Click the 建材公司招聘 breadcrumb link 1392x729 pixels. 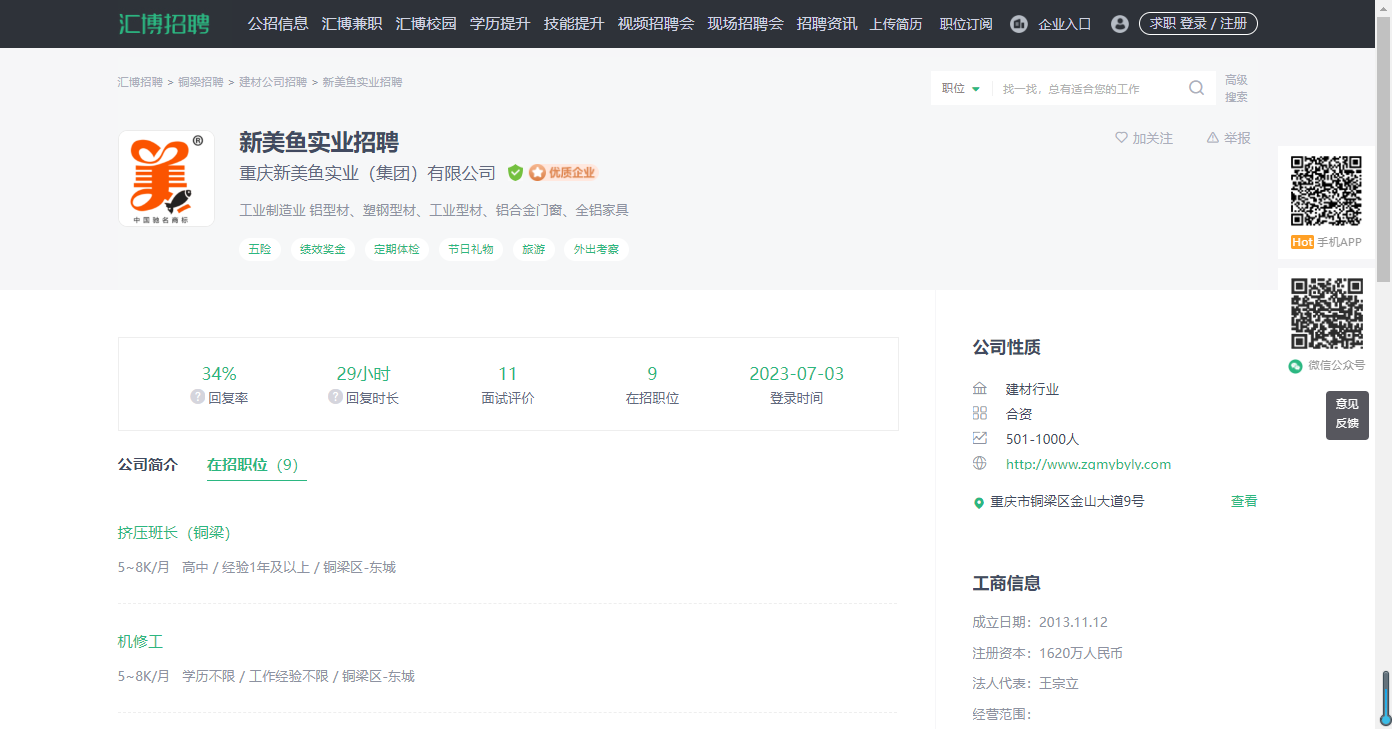(273, 82)
